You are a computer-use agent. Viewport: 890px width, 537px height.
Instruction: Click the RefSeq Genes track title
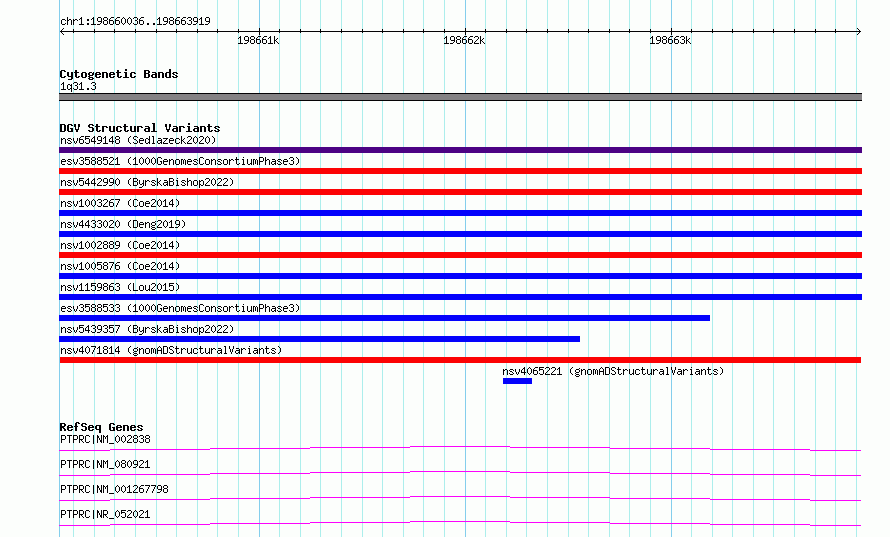(x=101, y=427)
